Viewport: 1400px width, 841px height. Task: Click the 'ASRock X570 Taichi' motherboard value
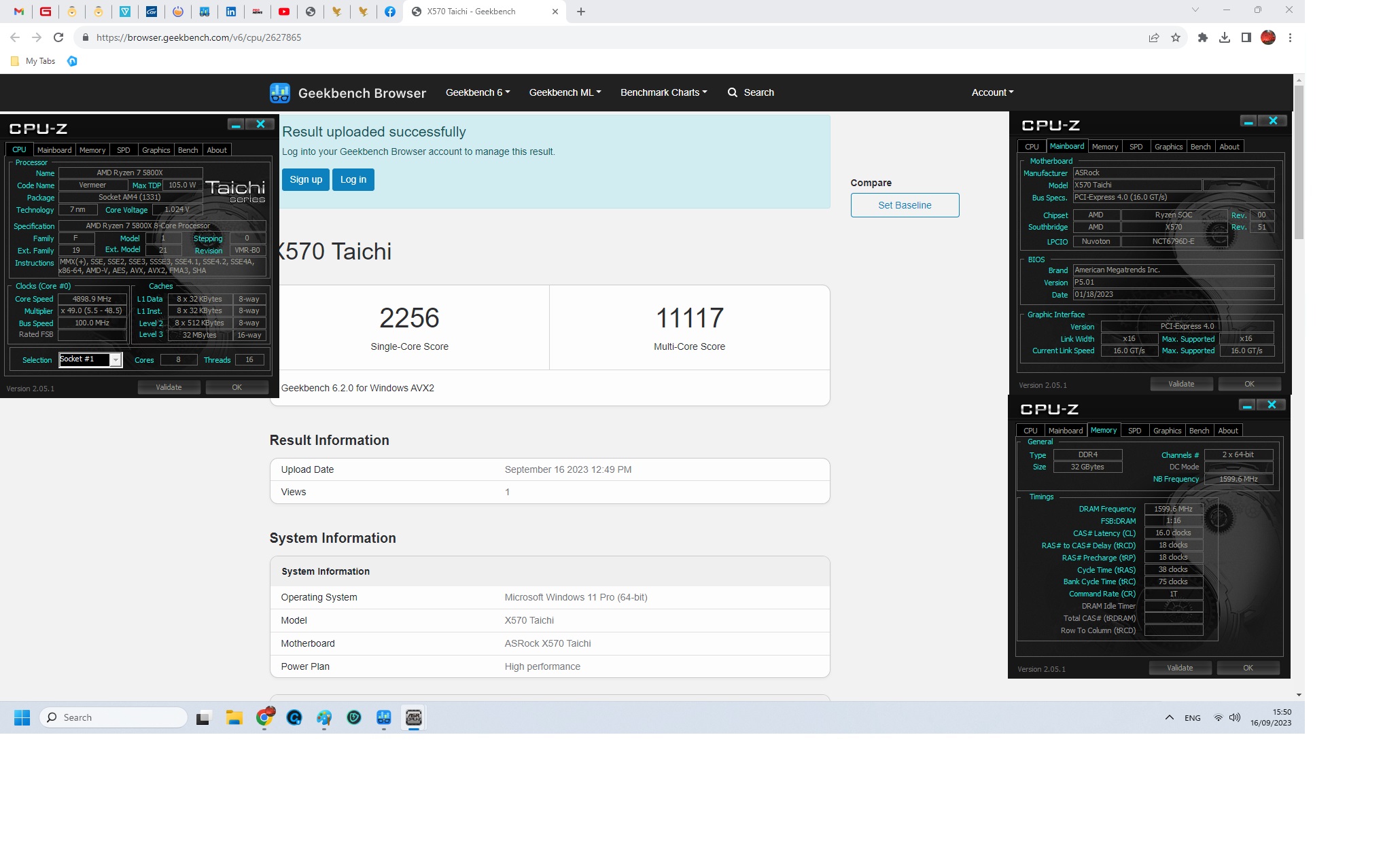[548, 643]
